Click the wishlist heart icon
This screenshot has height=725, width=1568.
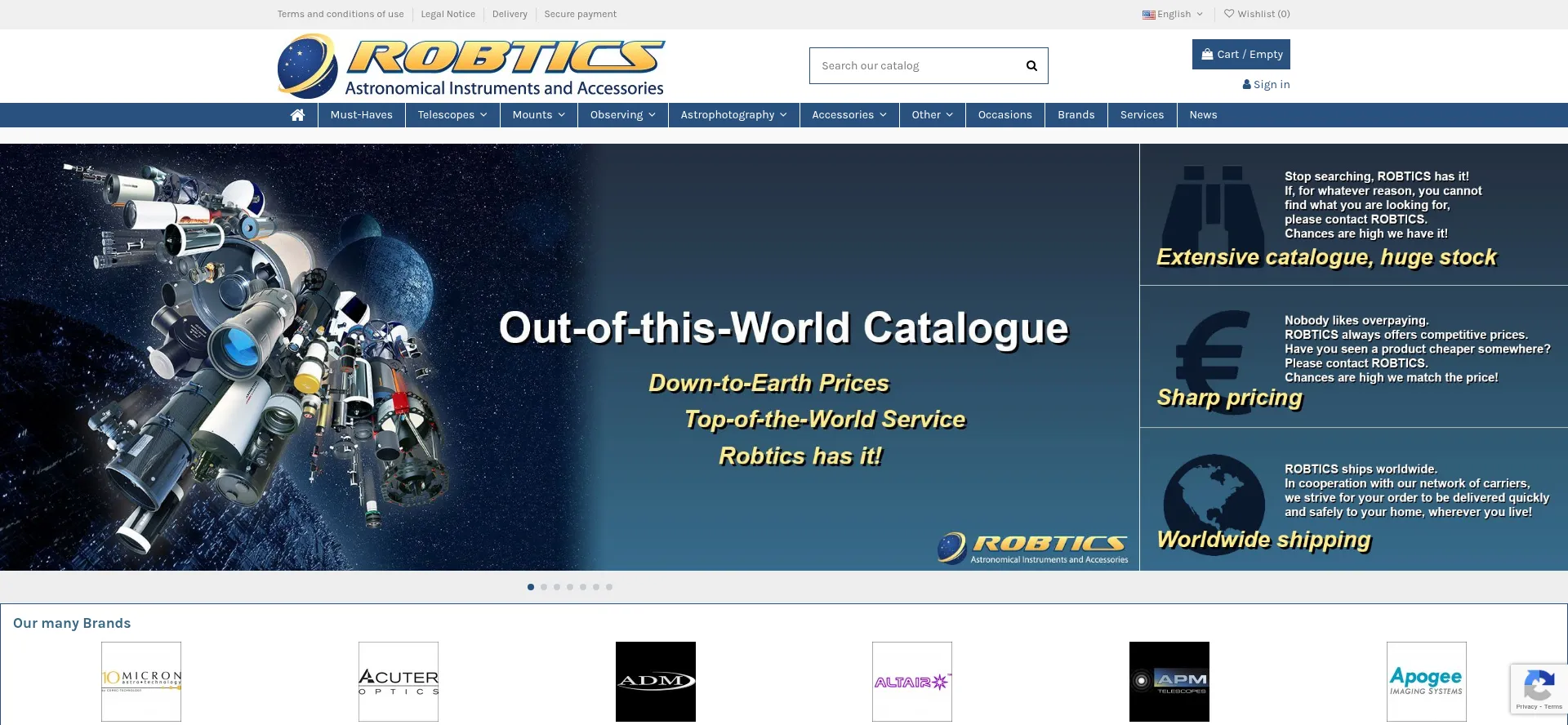click(x=1229, y=14)
